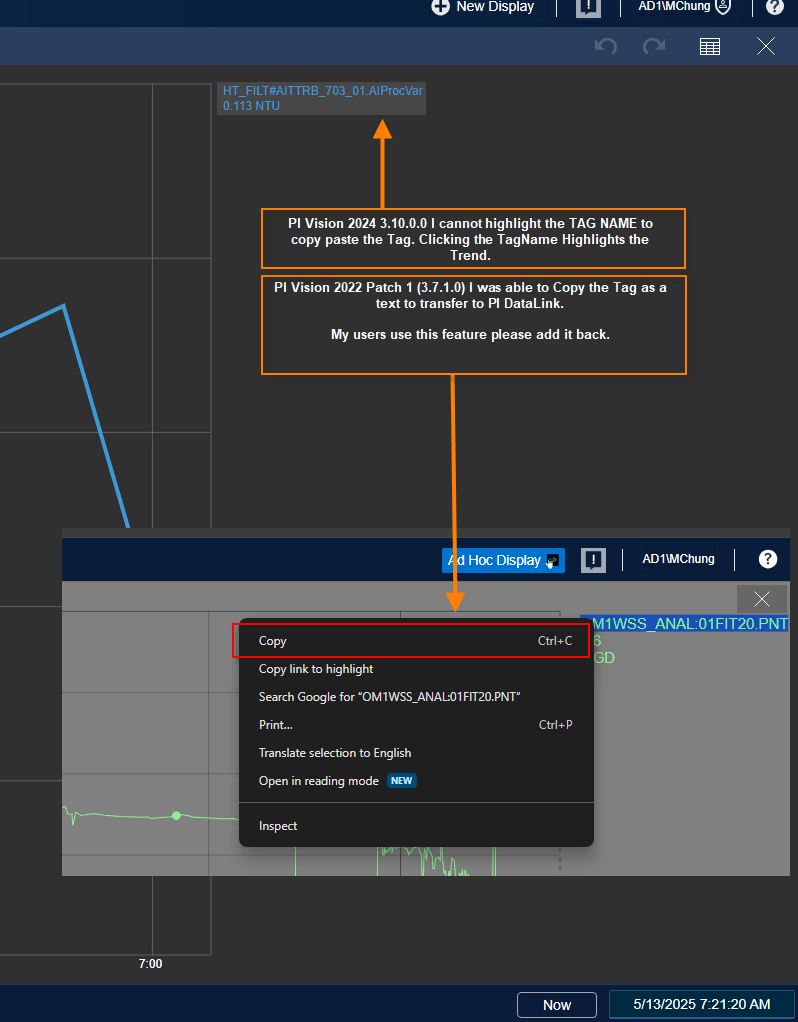Click the exclamation icon beside Ad Hoc Display

pos(594,560)
